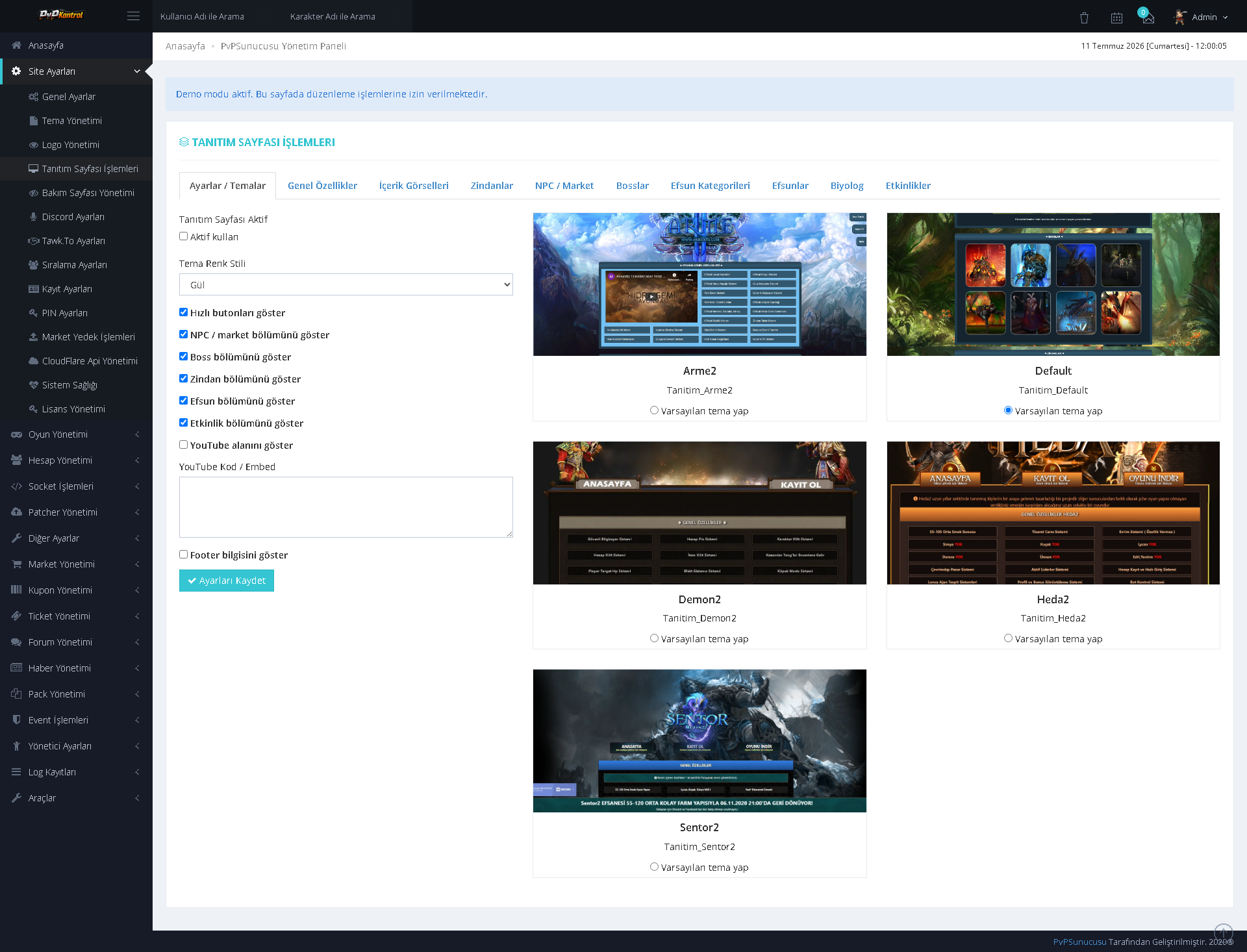The image size is (1247, 952).
Task: Click the Market Yönetimi cart icon
Action: tap(16, 564)
